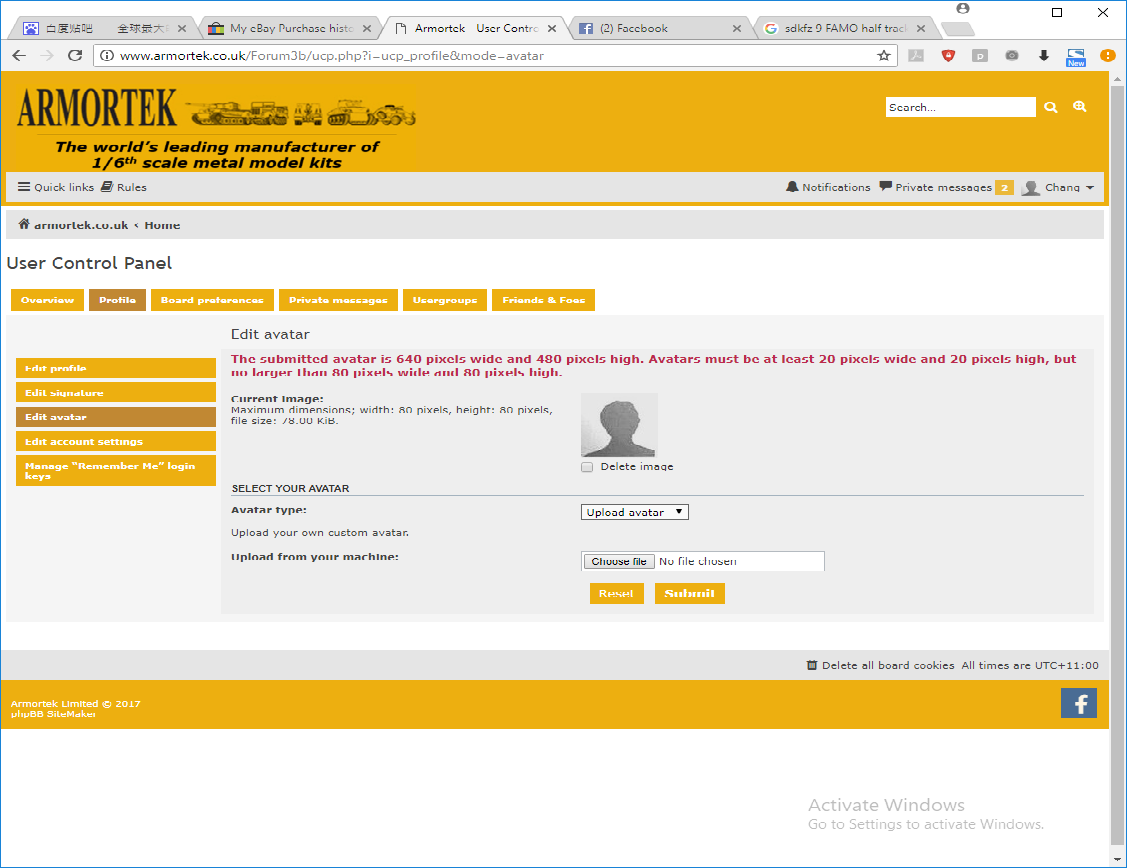Screen dimensions: 1127x868
Task: Open the PDF extension icon in toolbar
Action: (x=916, y=55)
